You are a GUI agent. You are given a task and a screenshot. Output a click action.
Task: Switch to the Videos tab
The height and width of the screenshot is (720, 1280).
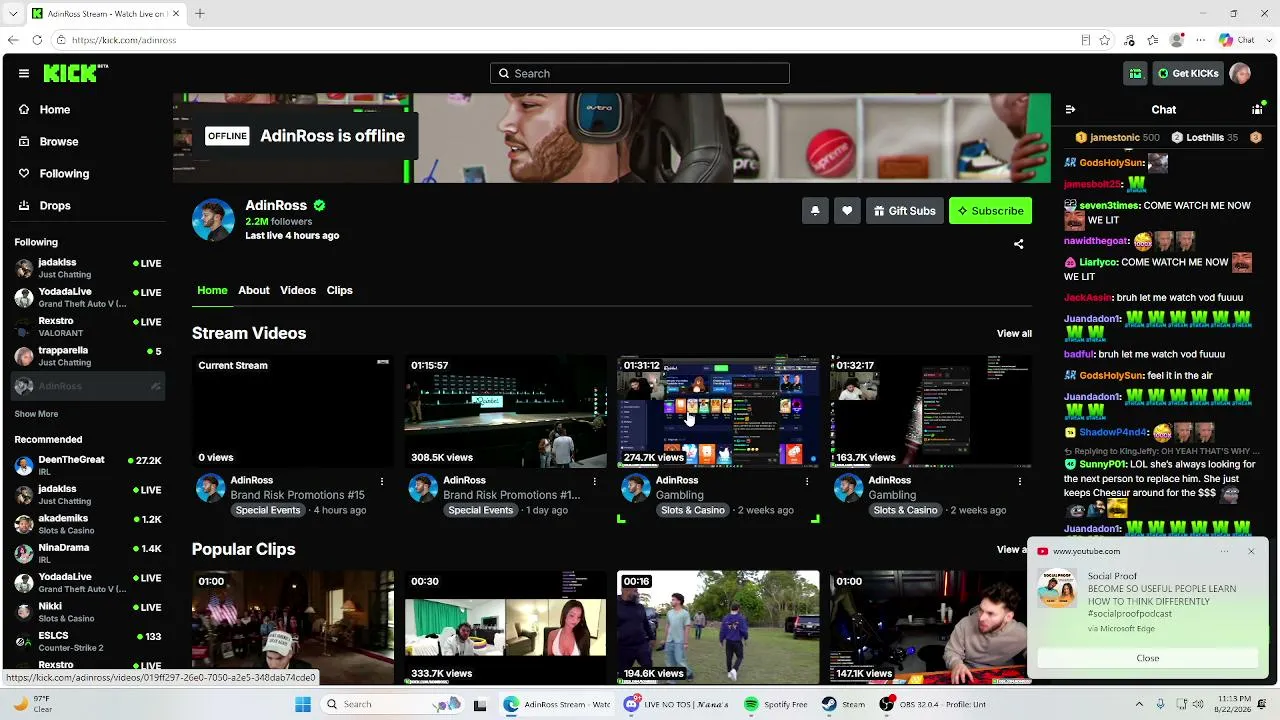(x=298, y=290)
